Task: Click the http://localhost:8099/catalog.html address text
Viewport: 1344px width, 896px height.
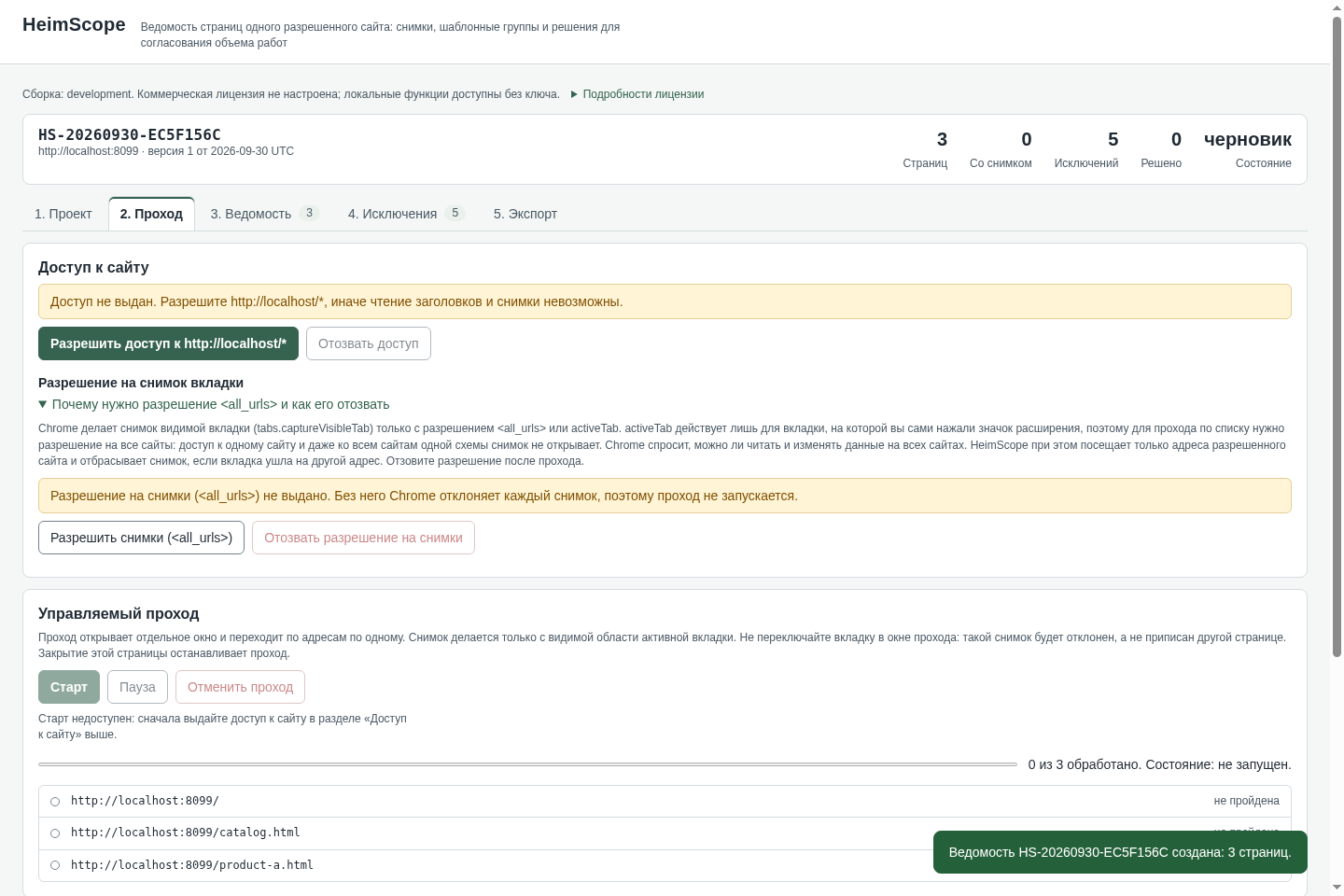Action: [x=186, y=833]
